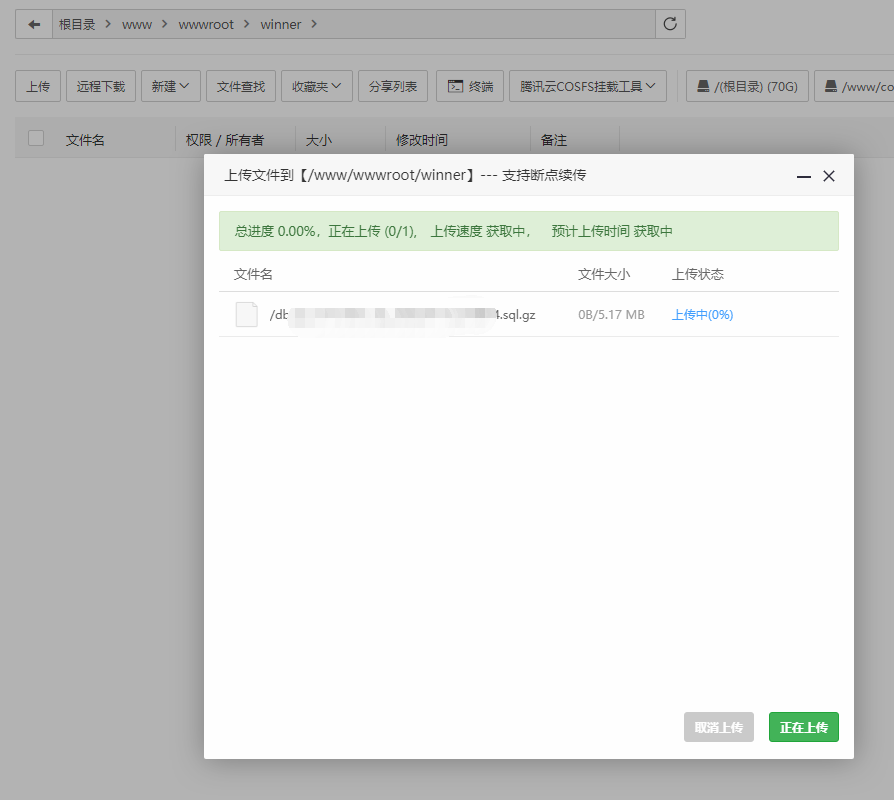This screenshot has height=800, width=894.
Task: Open the 腾讯云COSFS挂载工具 dropdown
Action: 588,87
